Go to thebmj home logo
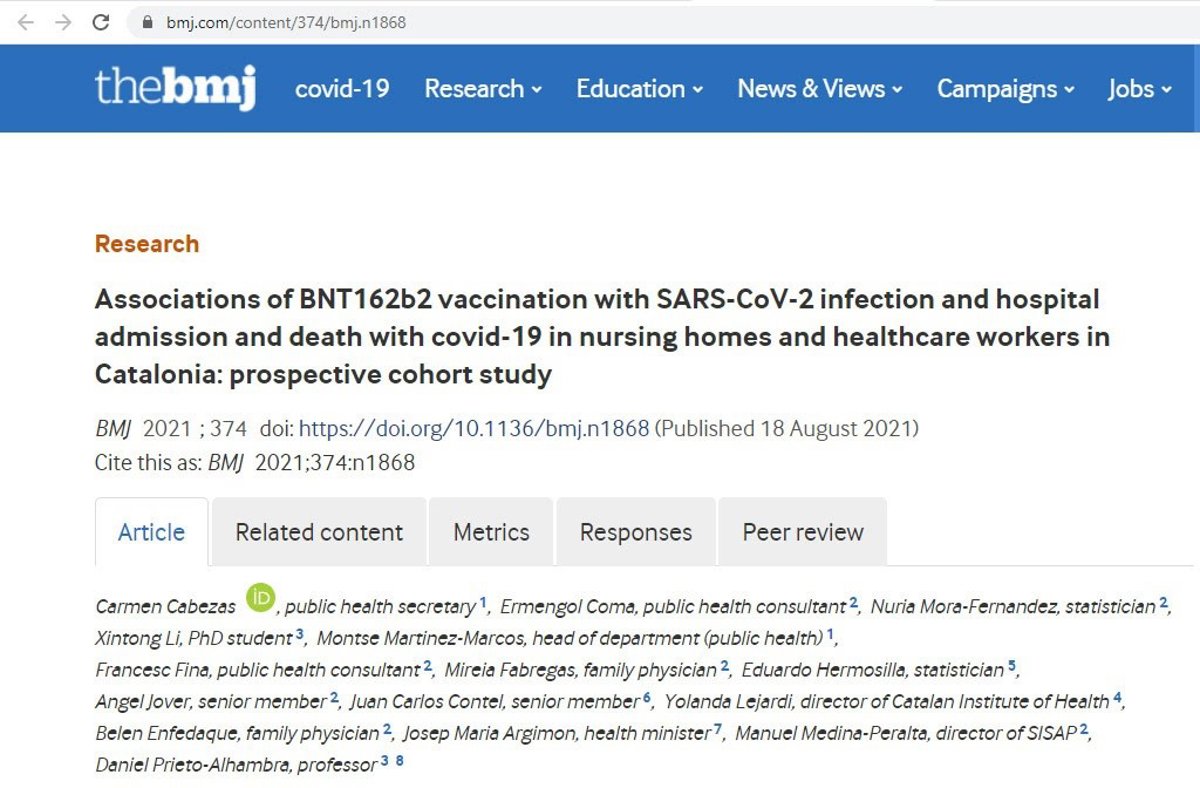The width and height of the screenshot is (1200, 788). coord(175,88)
